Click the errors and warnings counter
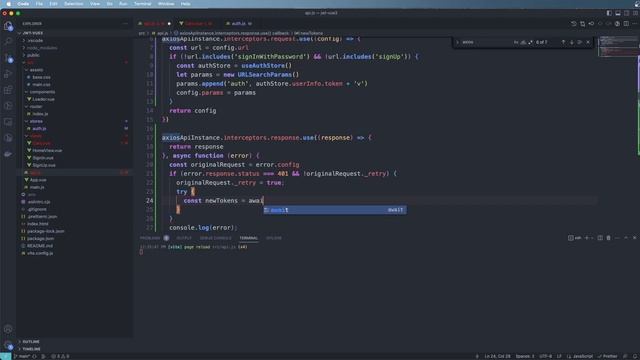The width and height of the screenshot is (640, 360). click(x=60, y=356)
